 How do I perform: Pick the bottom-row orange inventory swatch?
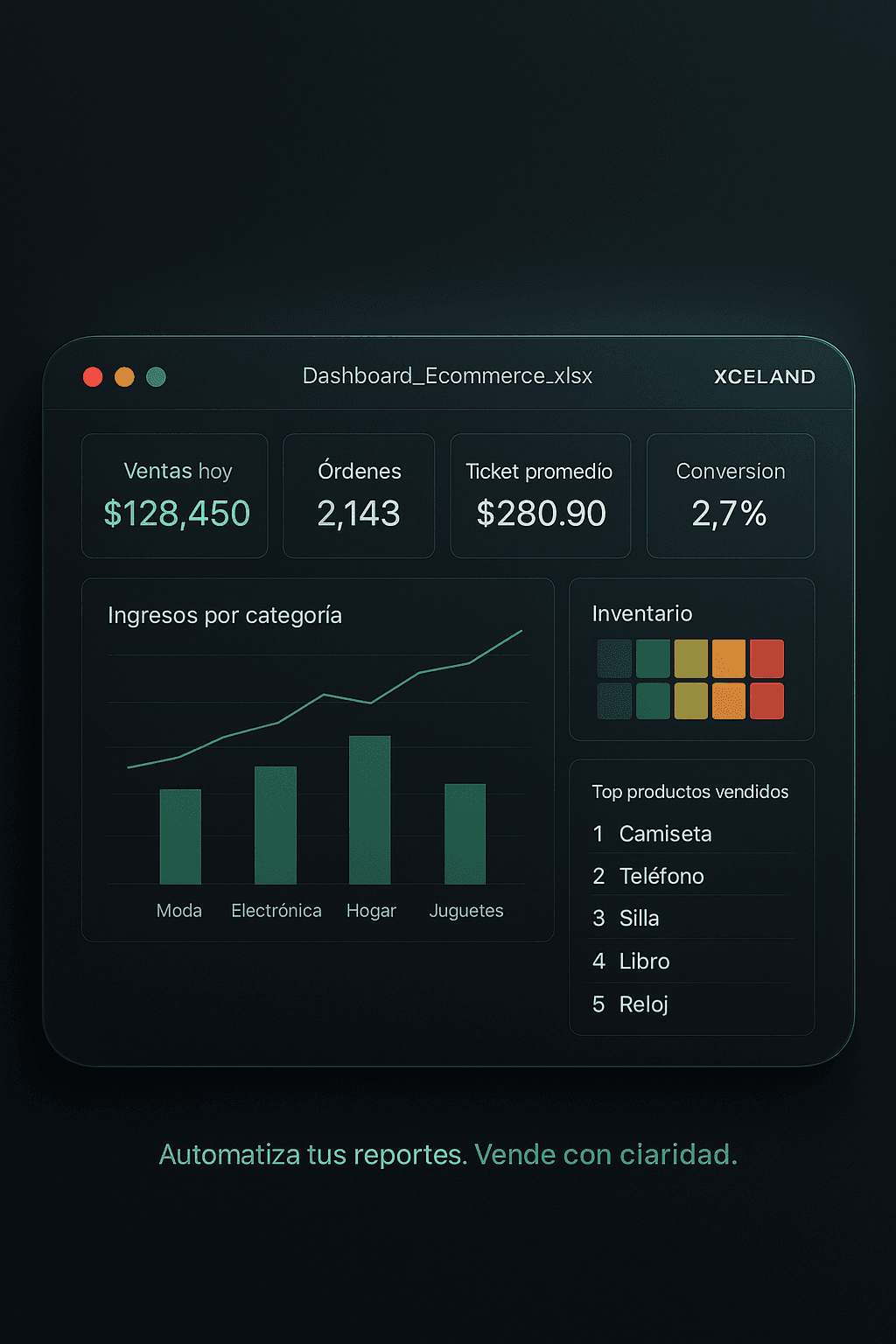click(729, 701)
